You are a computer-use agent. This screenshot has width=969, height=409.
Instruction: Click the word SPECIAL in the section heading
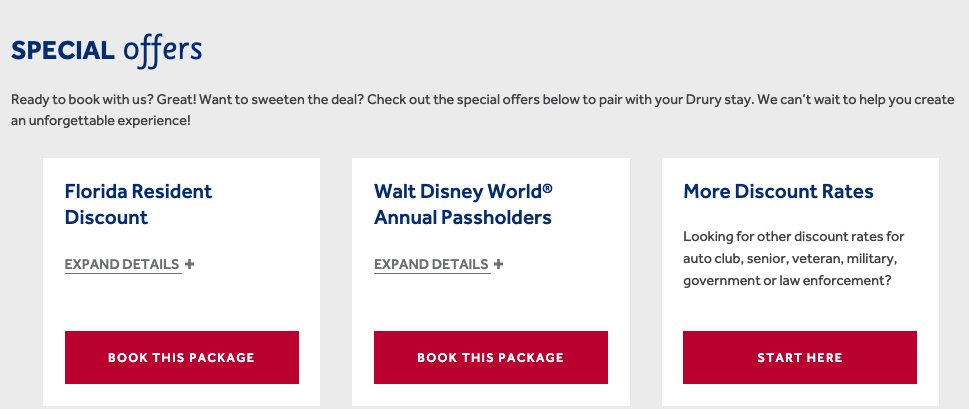(x=63, y=51)
